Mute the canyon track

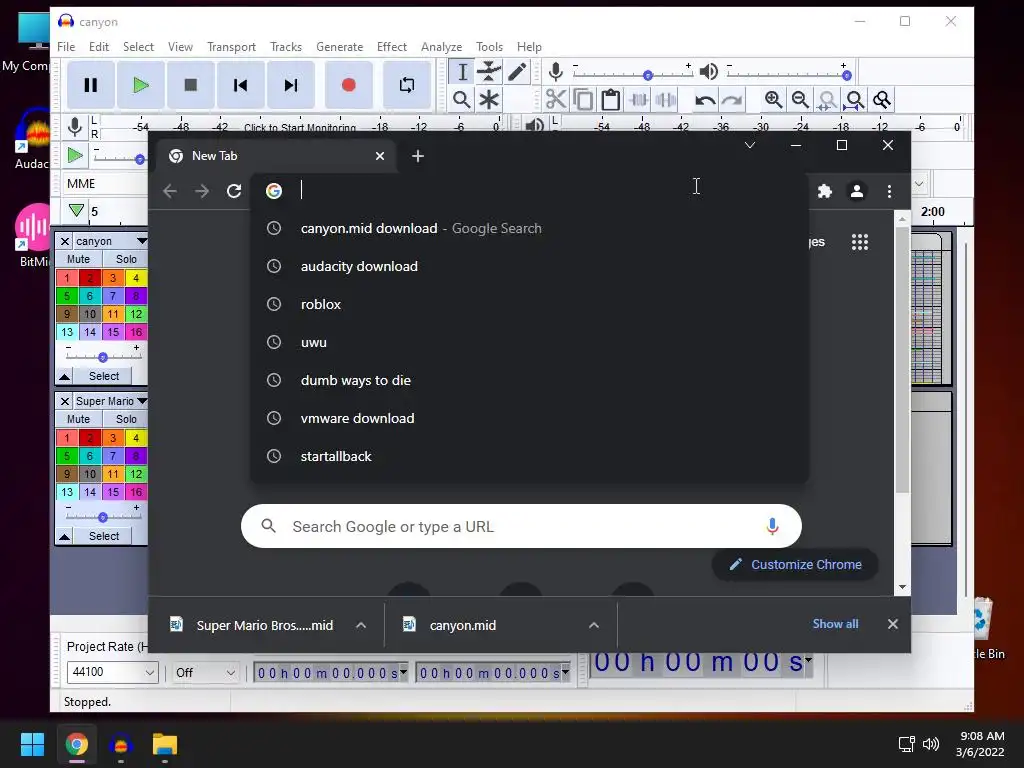(78, 259)
